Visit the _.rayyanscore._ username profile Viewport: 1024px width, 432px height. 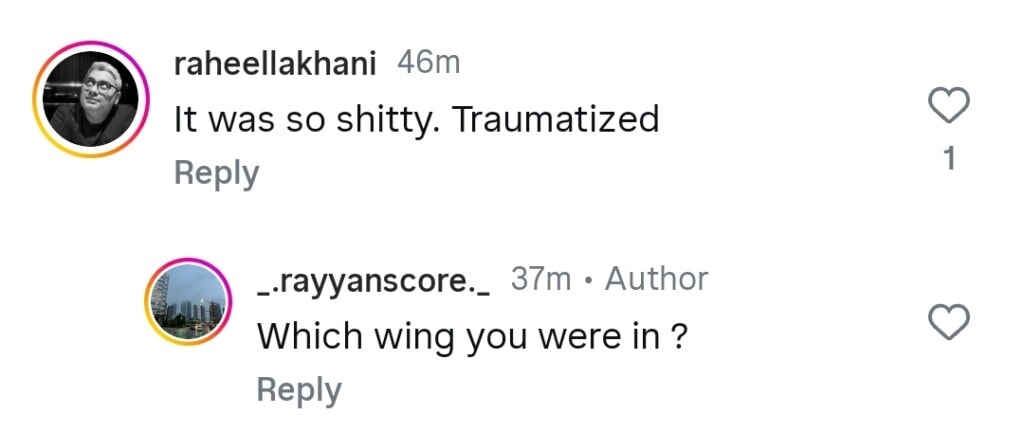point(374,280)
